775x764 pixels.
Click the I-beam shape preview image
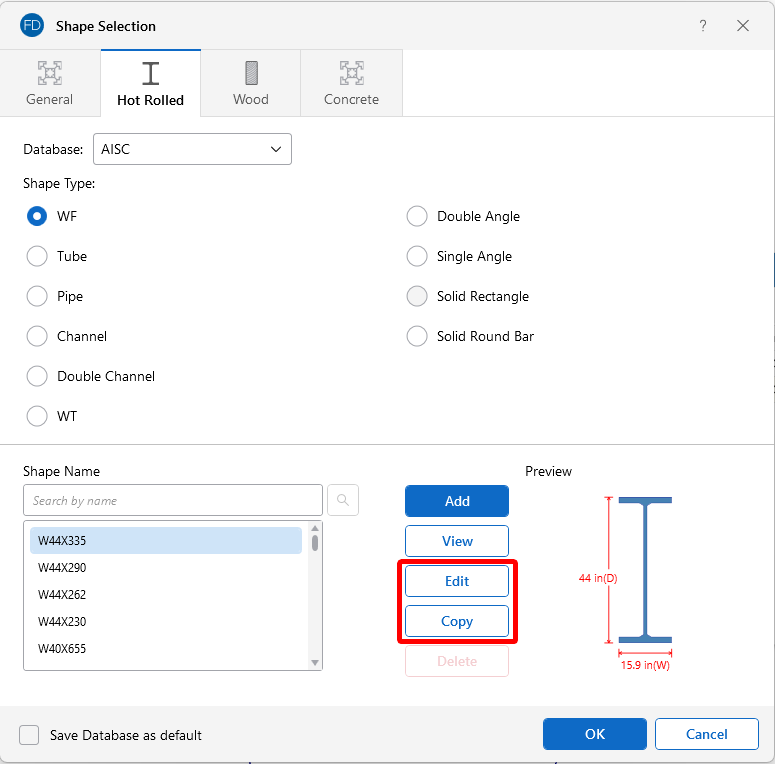(645, 569)
